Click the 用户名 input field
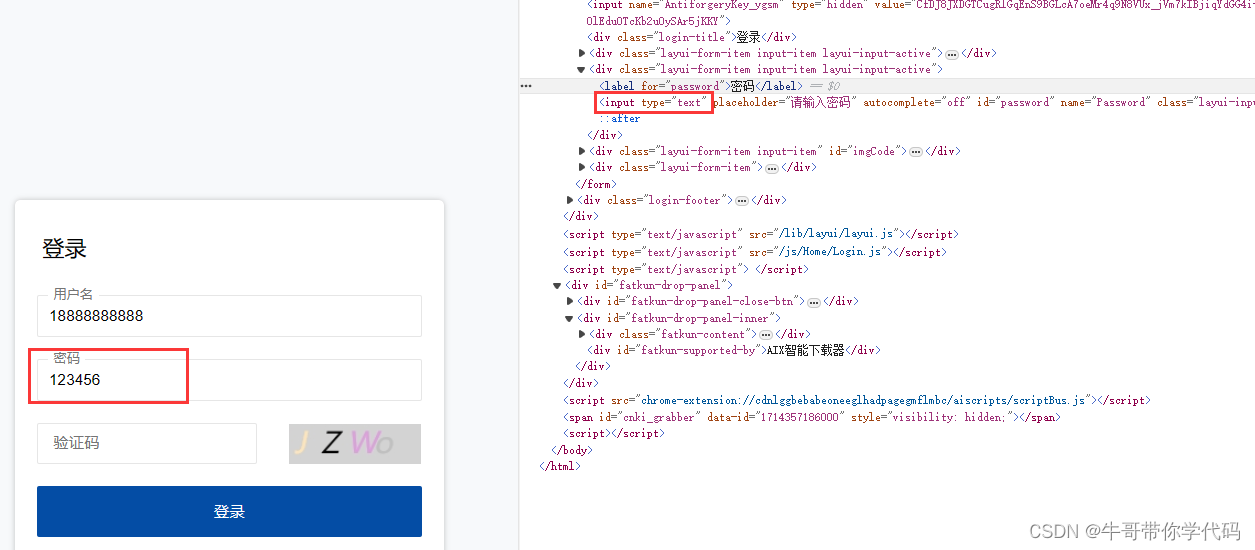The width and height of the screenshot is (1255, 550). (229, 316)
